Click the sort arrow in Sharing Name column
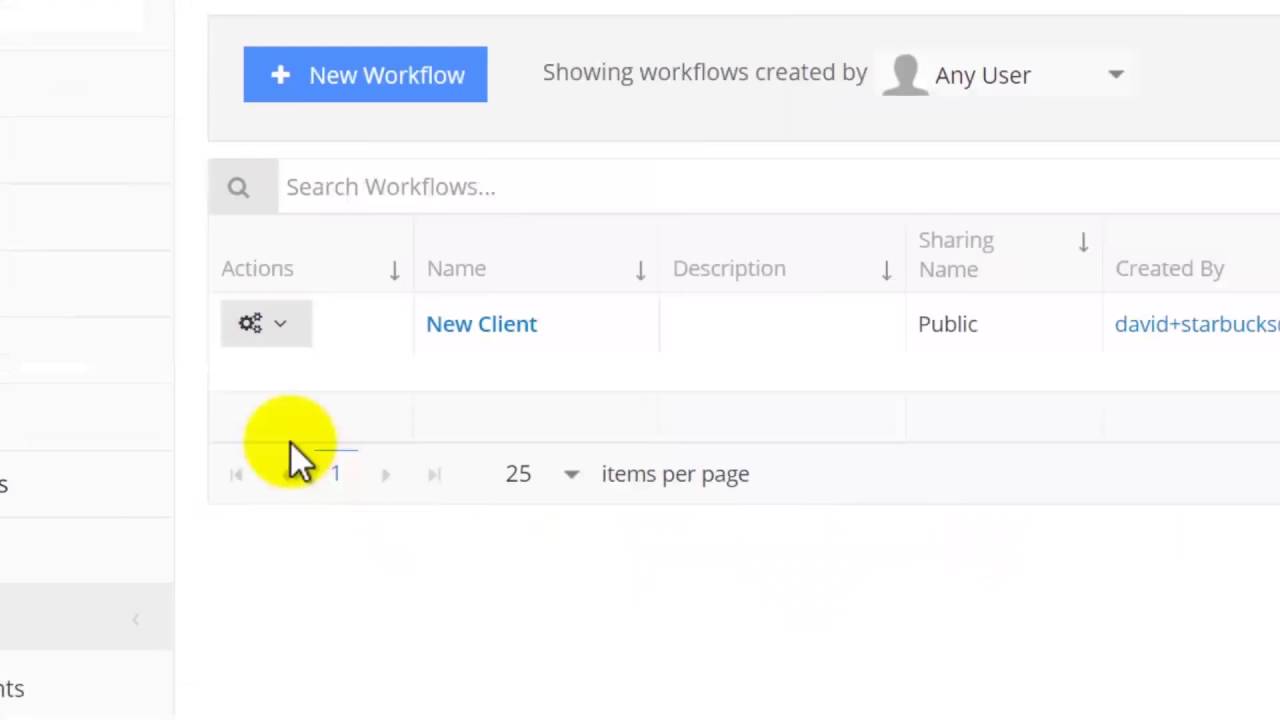Viewport: 1280px width, 720px height. [x=1083, y=242]
